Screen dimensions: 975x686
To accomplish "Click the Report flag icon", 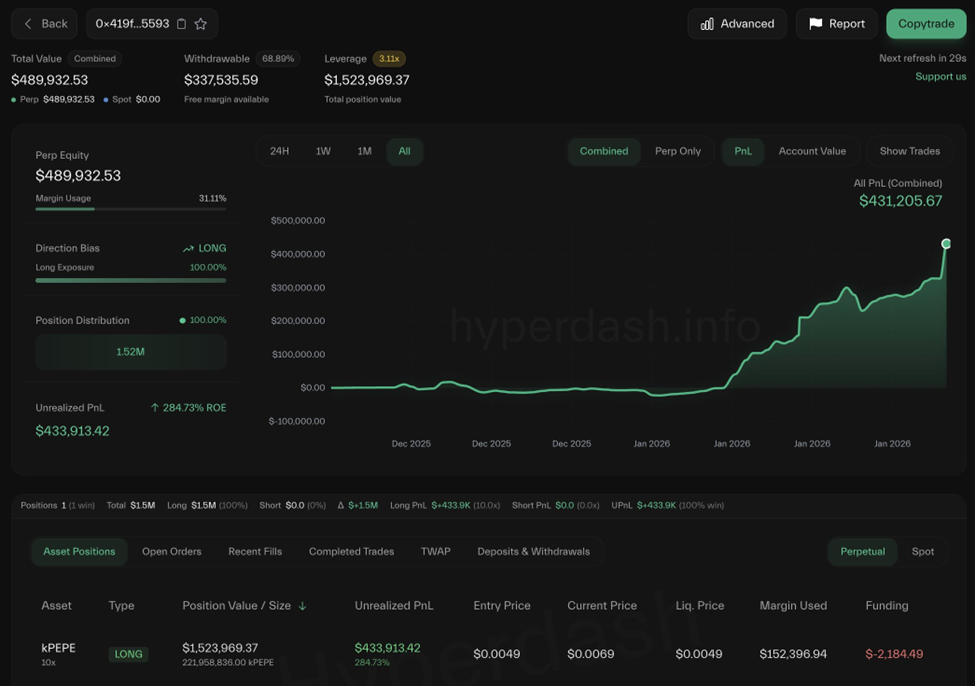I will pyautogui.click(x=816, y=24).
